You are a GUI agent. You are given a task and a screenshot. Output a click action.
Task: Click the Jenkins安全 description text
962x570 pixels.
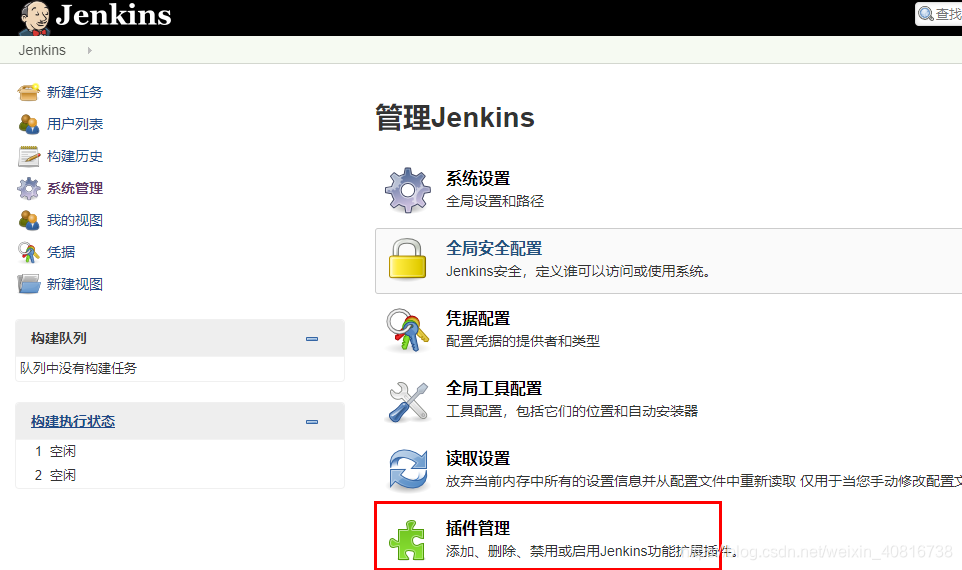coord(578,271)
